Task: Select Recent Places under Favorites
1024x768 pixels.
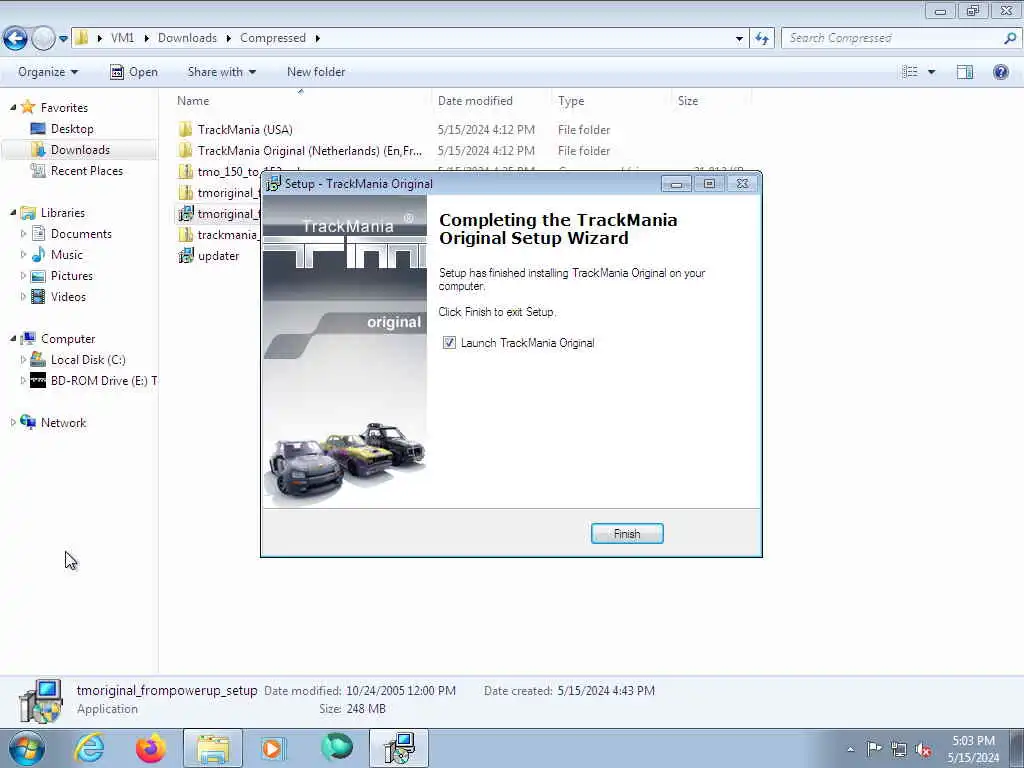Action: pos(86,170)
